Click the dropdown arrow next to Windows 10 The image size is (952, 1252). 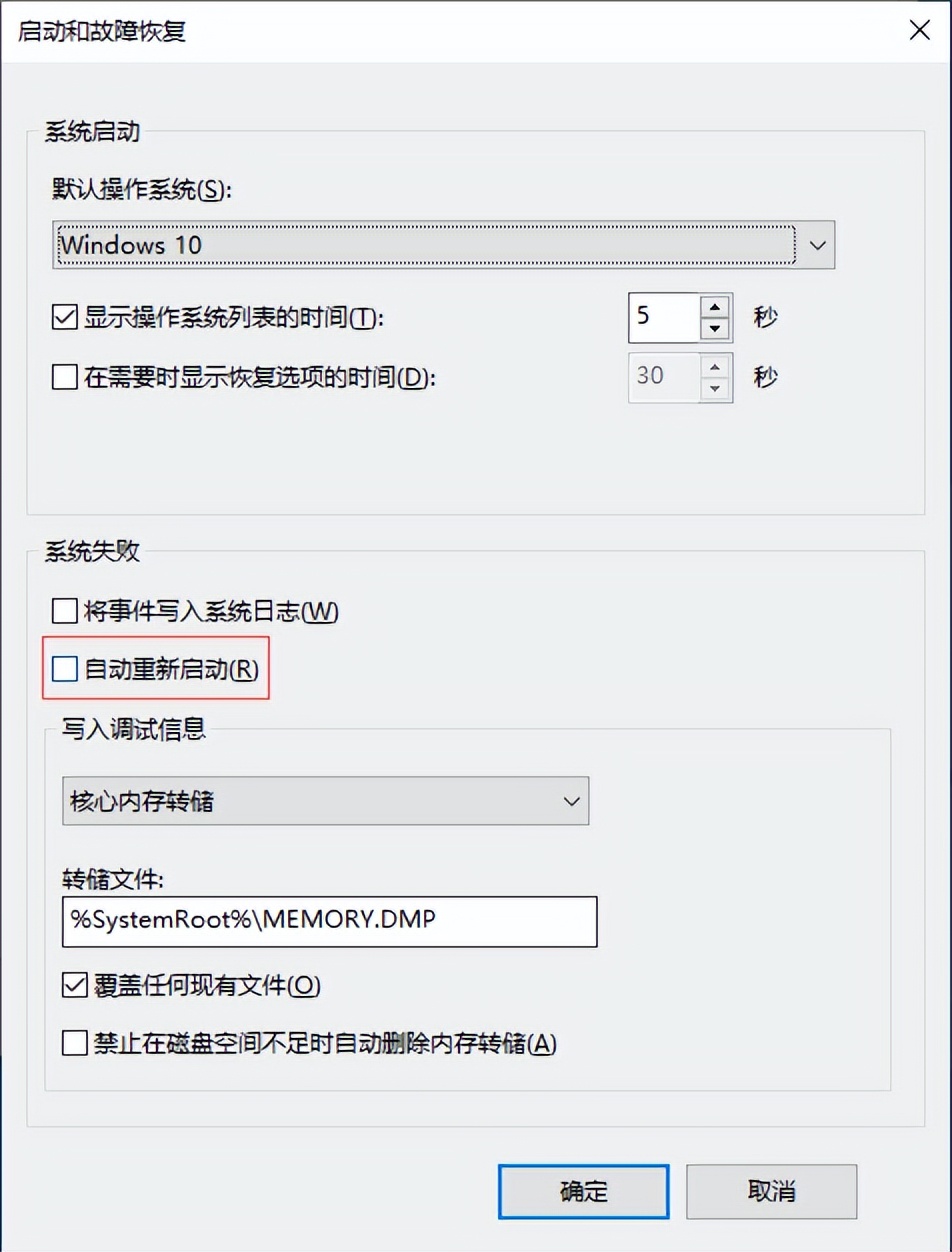point(818,244)
